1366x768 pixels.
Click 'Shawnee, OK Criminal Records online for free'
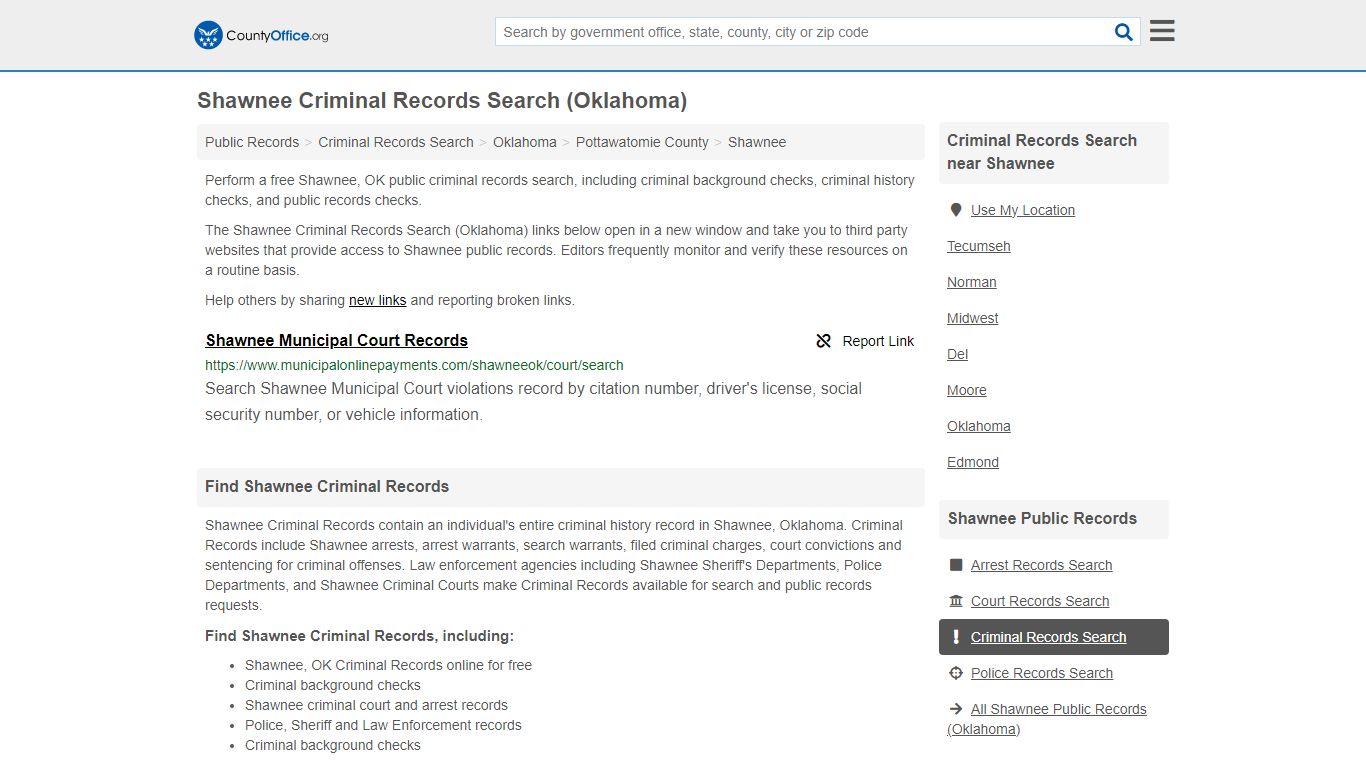click(x=388, y=665)
